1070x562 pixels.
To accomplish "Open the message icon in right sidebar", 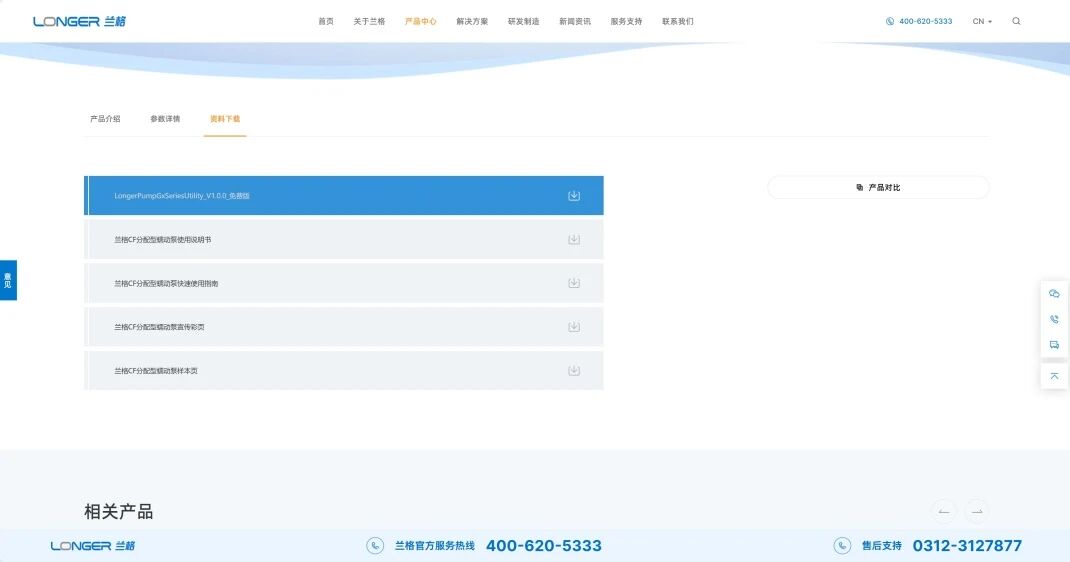I will 1054,344.
